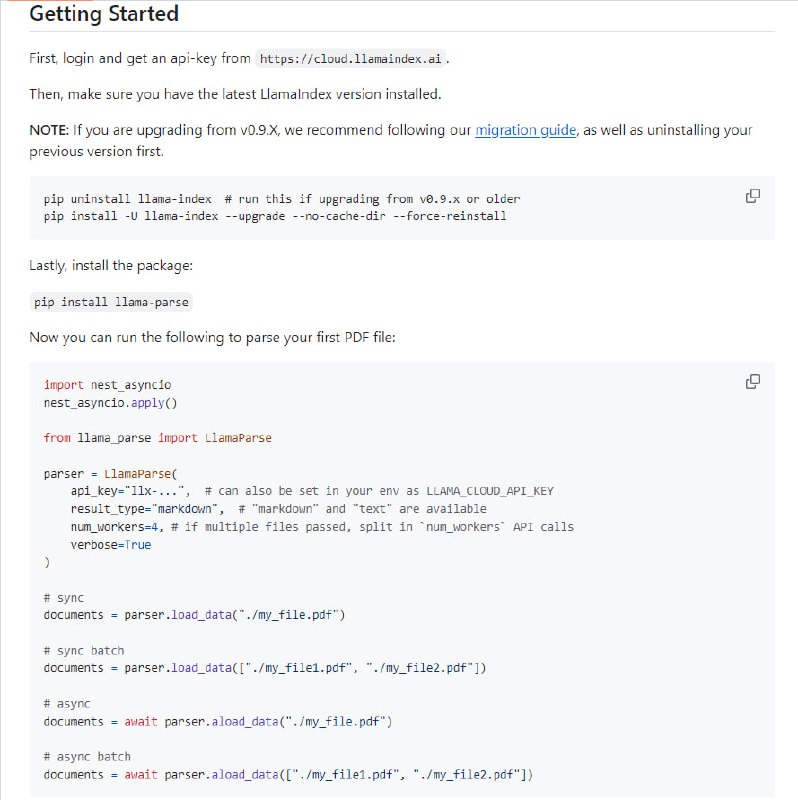This screenshot has height=800, width=798.
Task: Open the migration guide link
Action: click(x=525, y=130)
